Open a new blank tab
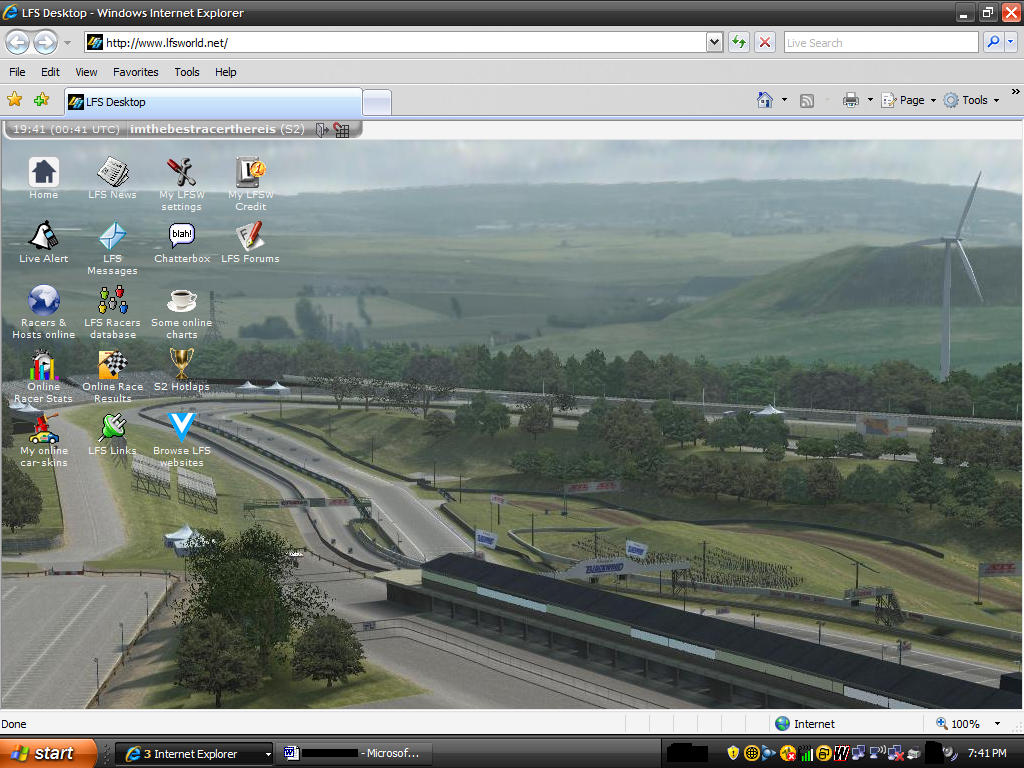 [377, 103]
